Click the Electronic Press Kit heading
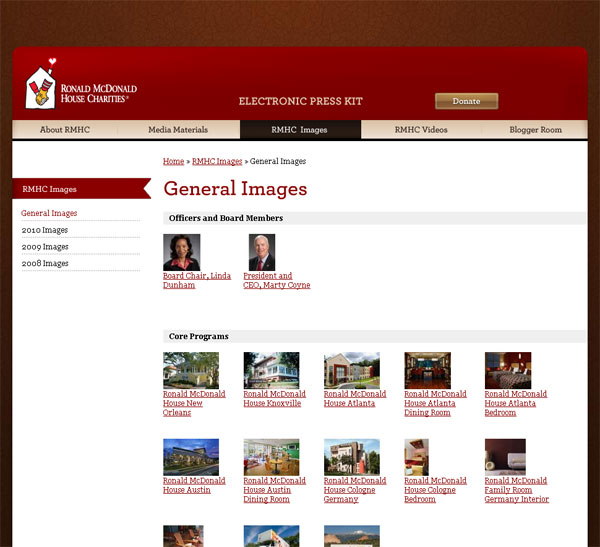 (300, 101)
